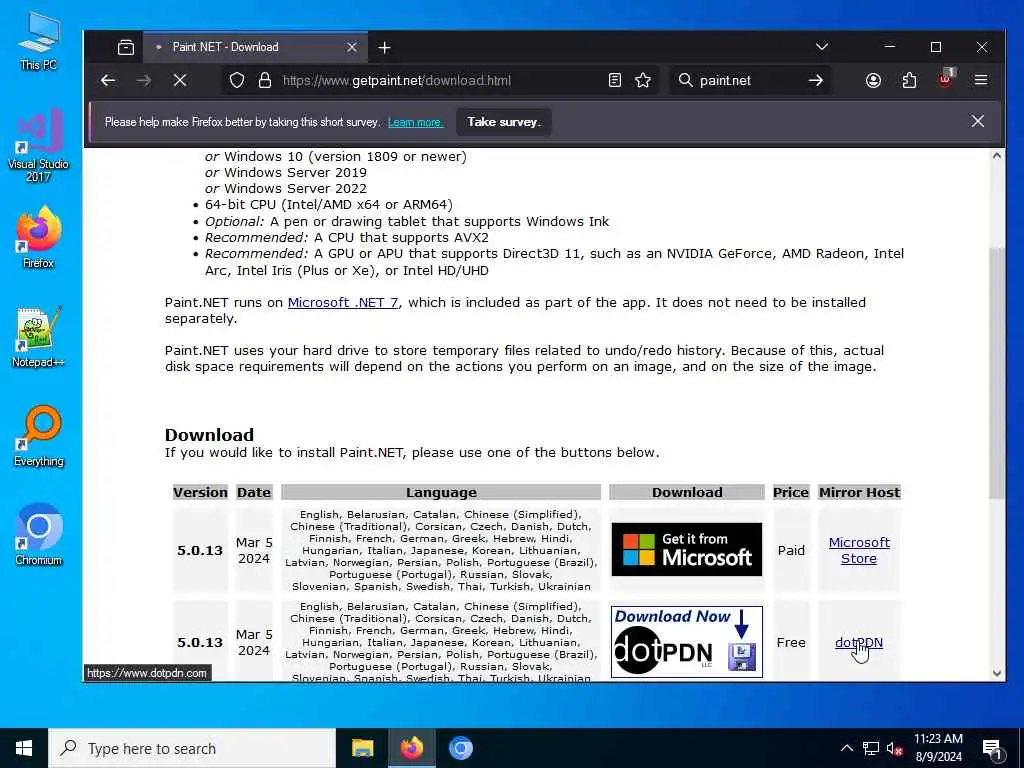Click the Version column header
Image resolution: width=1024 pixels, height=768 pixels.
point(200,492)
